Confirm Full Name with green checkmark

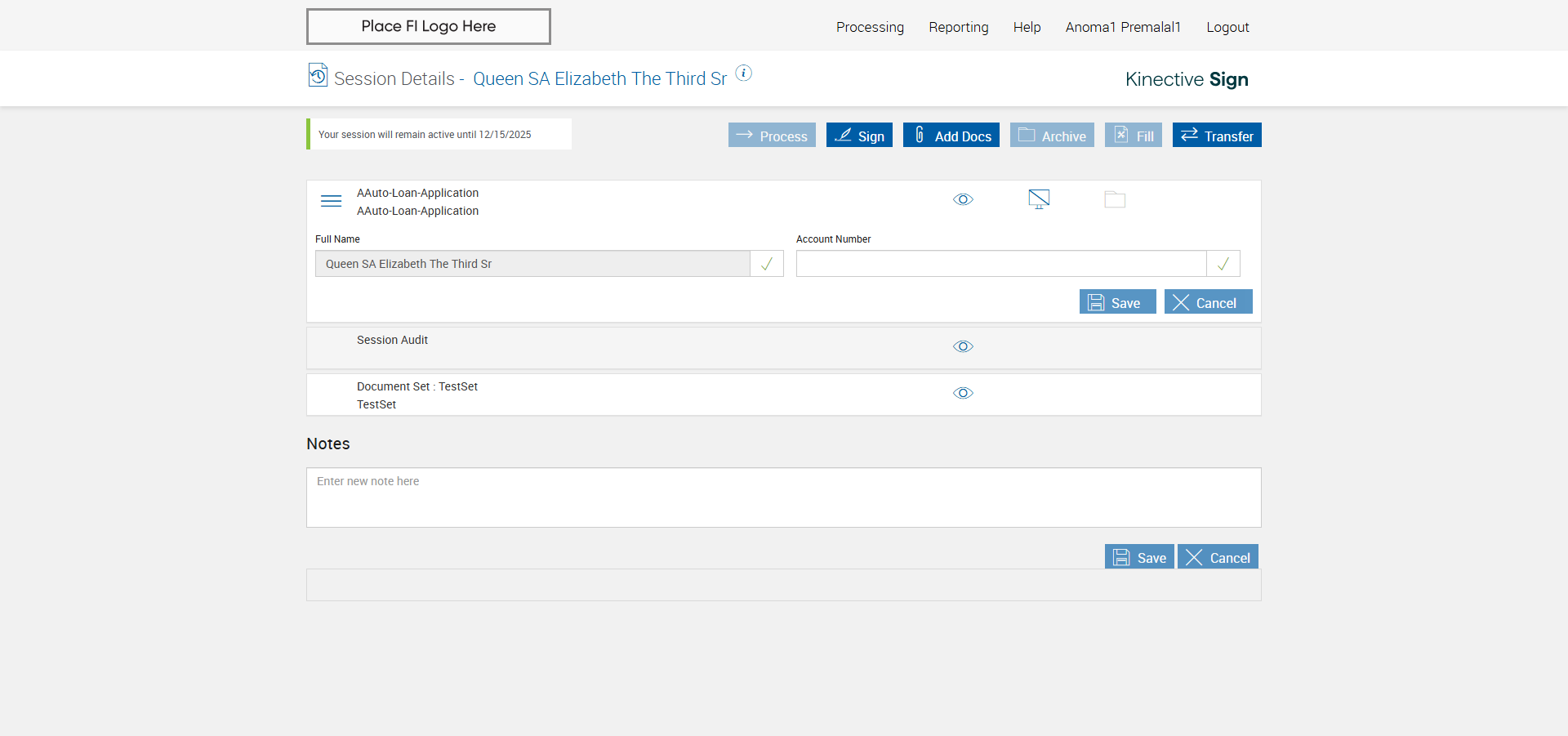pyautogui.click(x=767, y=264)
